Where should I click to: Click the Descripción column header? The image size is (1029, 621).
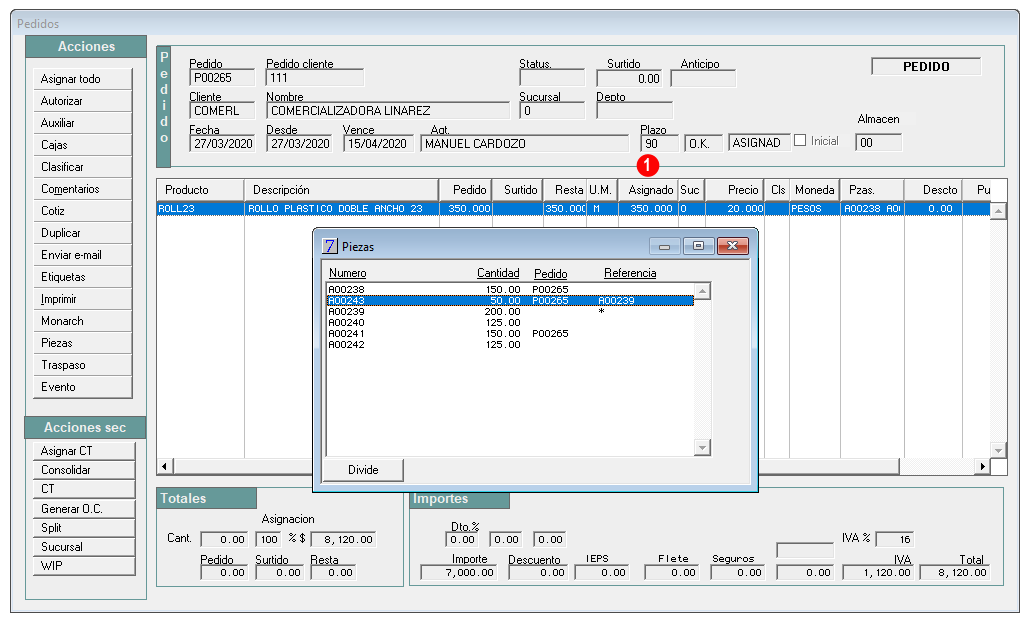coord(341,190)
